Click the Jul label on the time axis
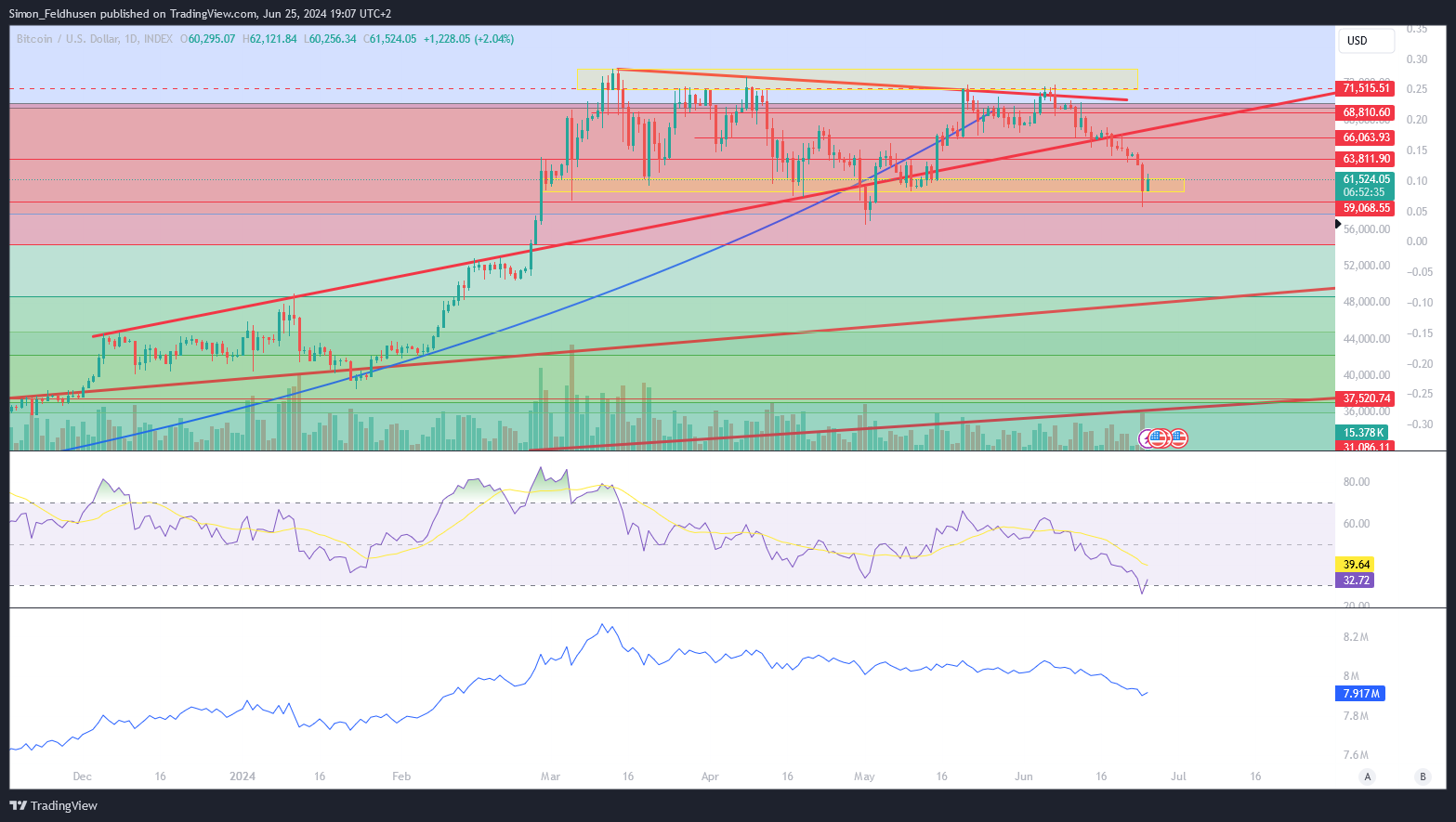The height and width of the screenshot is (822, 1456). [1178, 776]
